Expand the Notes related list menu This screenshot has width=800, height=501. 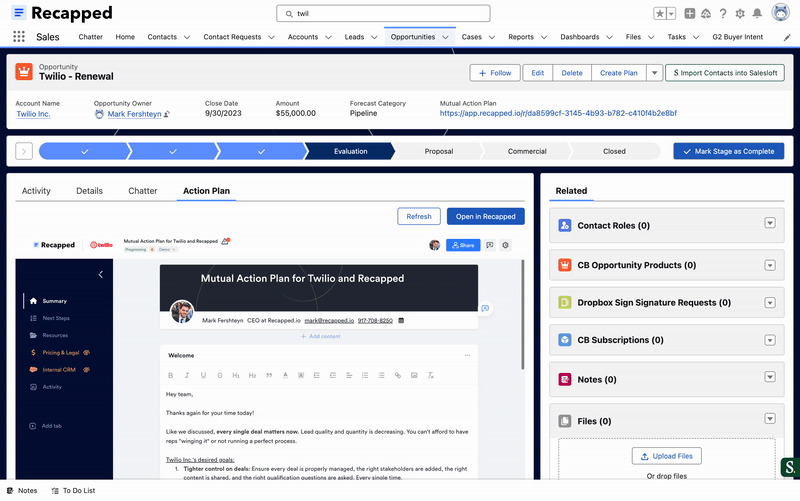tap(770, 377)
